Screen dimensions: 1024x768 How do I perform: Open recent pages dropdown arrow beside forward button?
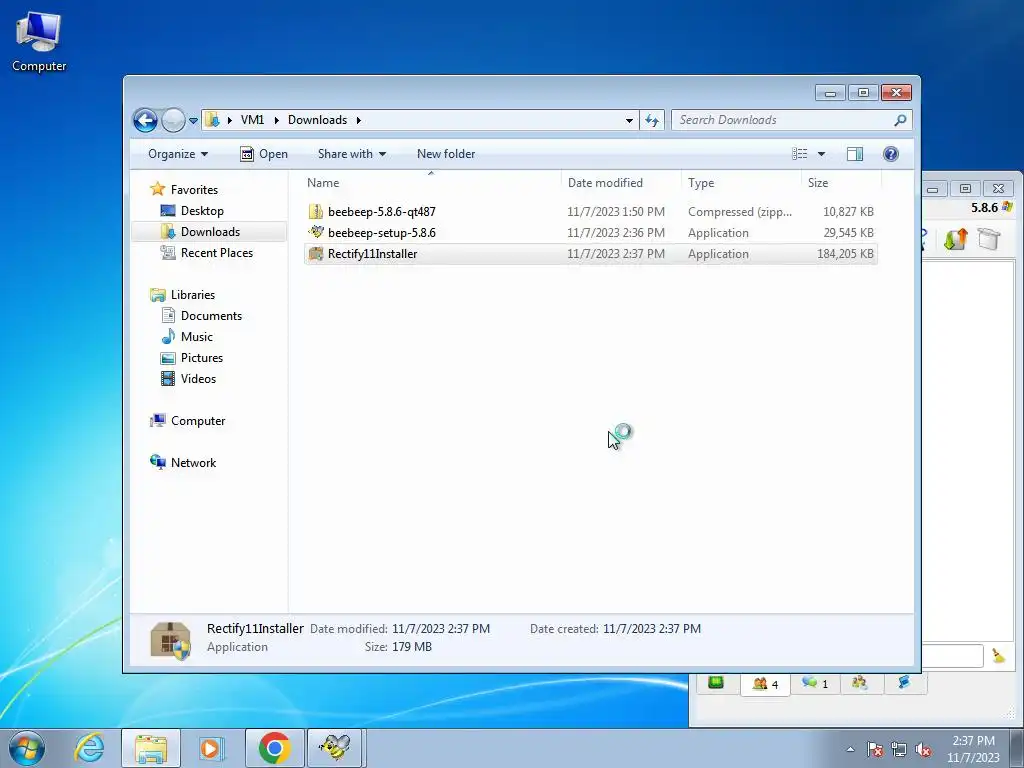(x=193, y=121)
